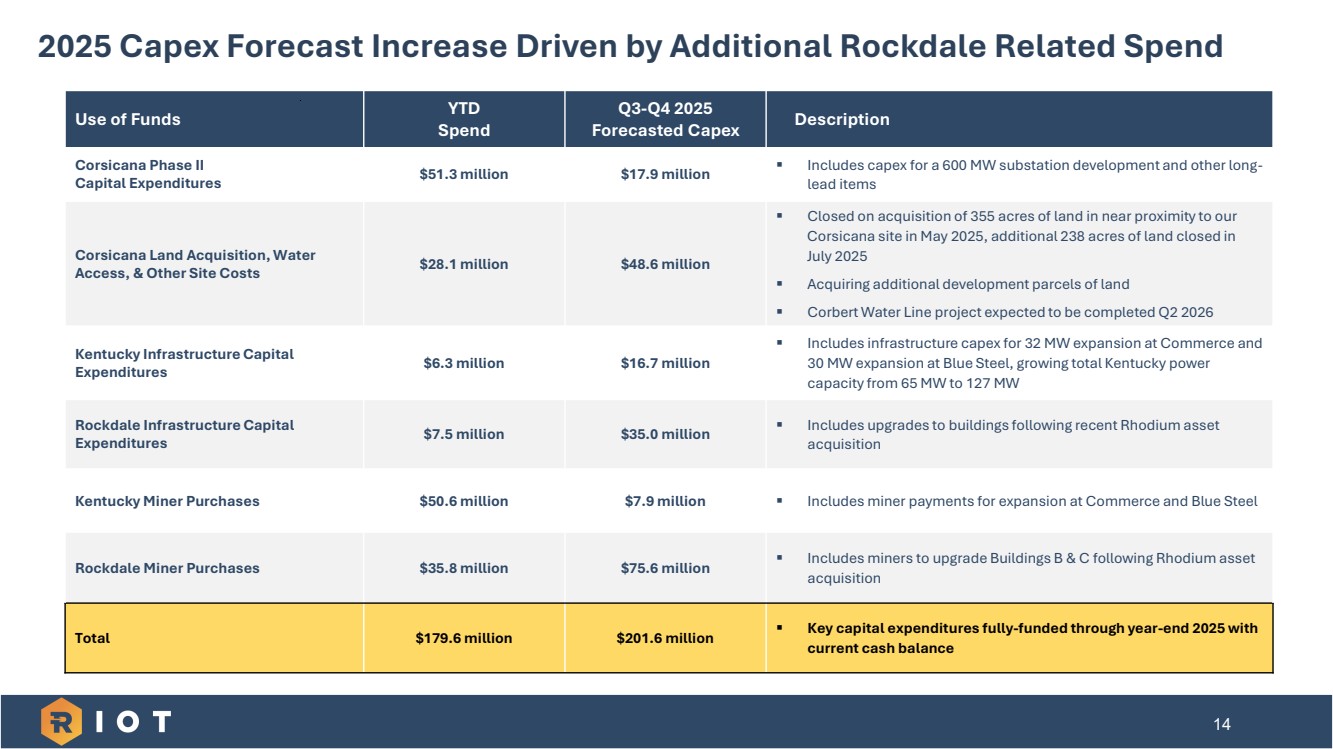Click the $16.7 million forecast value

click(x=665, y=363)
